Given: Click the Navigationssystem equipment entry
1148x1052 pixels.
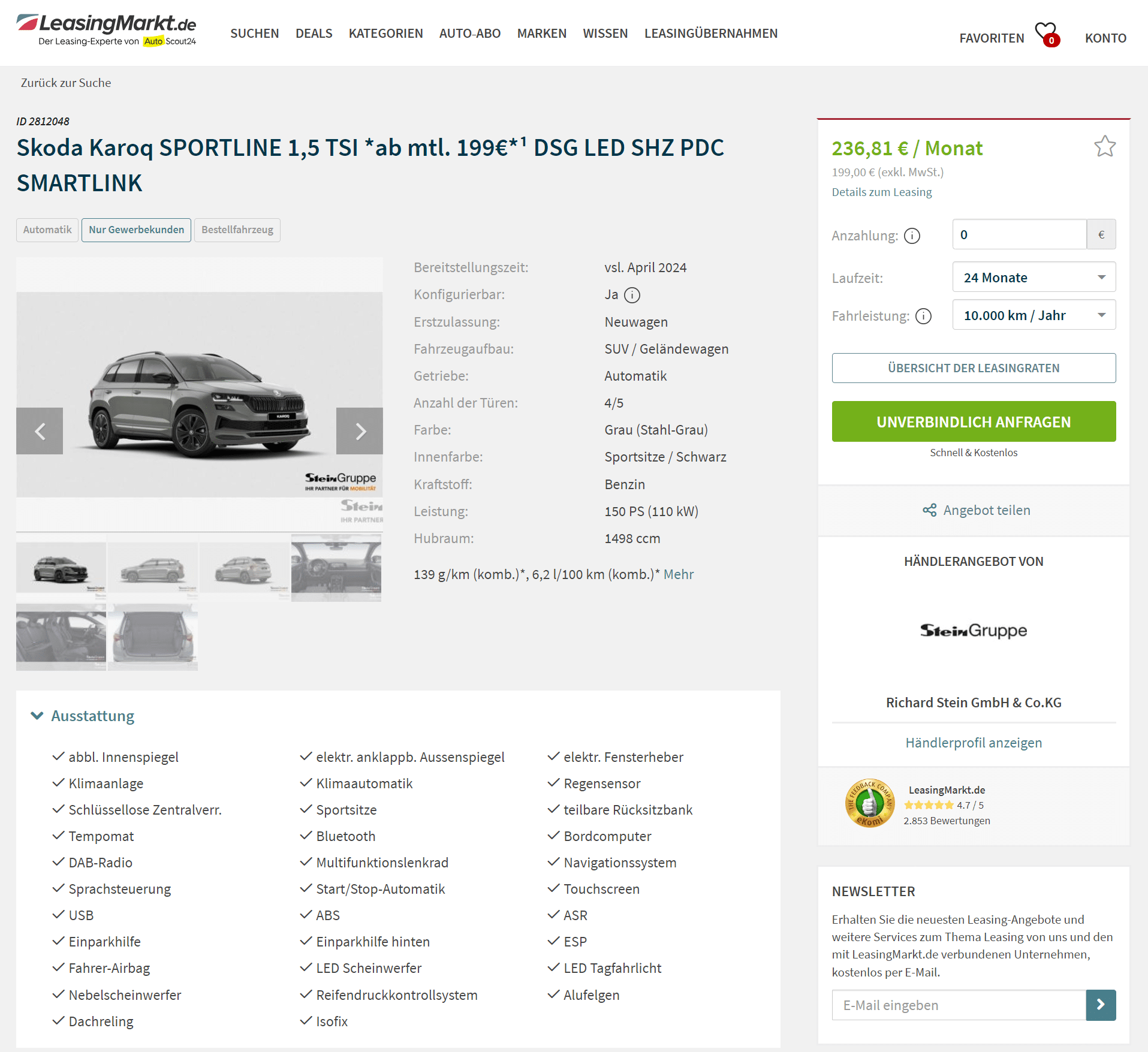Looking at the screenshot, I should point(620,863).
